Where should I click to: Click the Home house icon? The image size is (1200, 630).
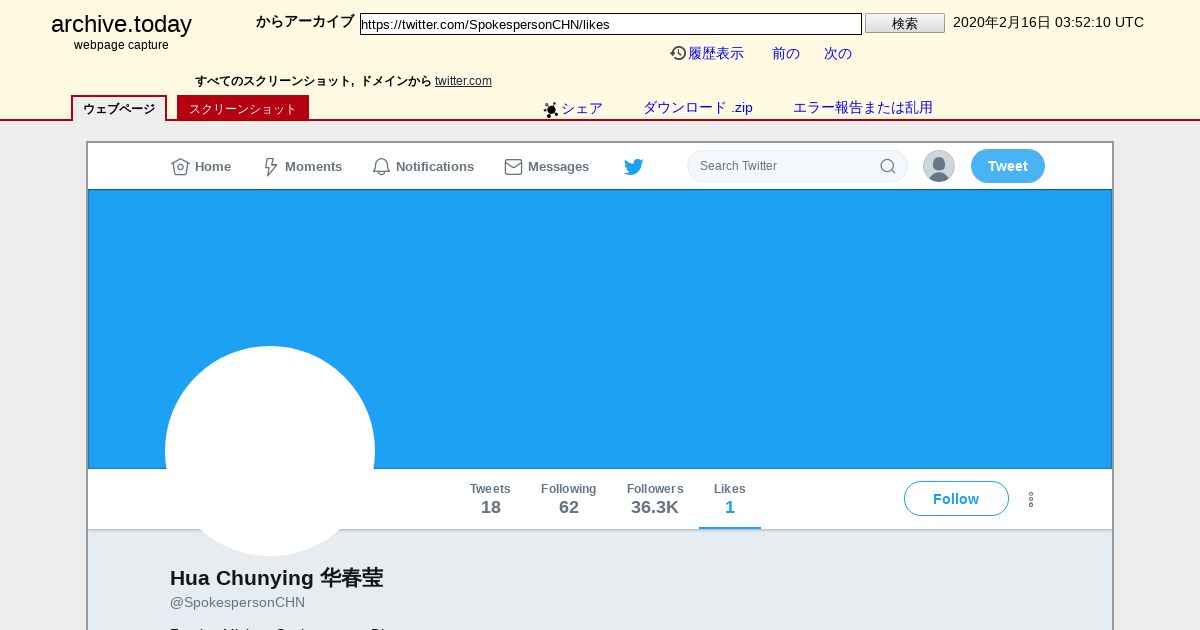(180, 167)
